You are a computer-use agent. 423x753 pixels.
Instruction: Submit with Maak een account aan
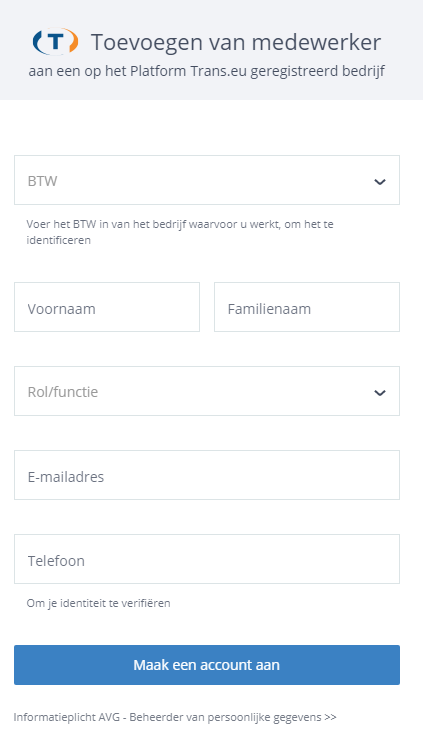point(207,665)
